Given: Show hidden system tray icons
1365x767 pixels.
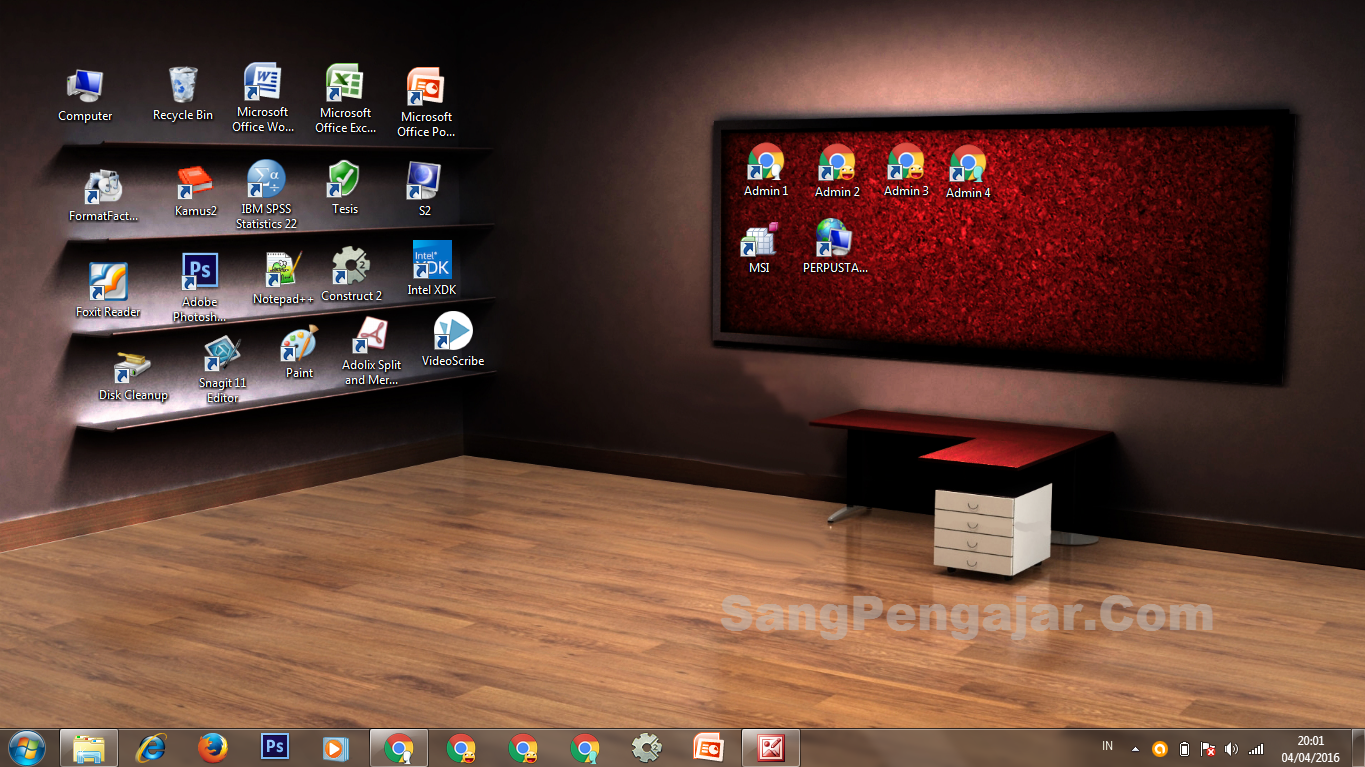Looking at the screenshot, I should coord(1135,748).
